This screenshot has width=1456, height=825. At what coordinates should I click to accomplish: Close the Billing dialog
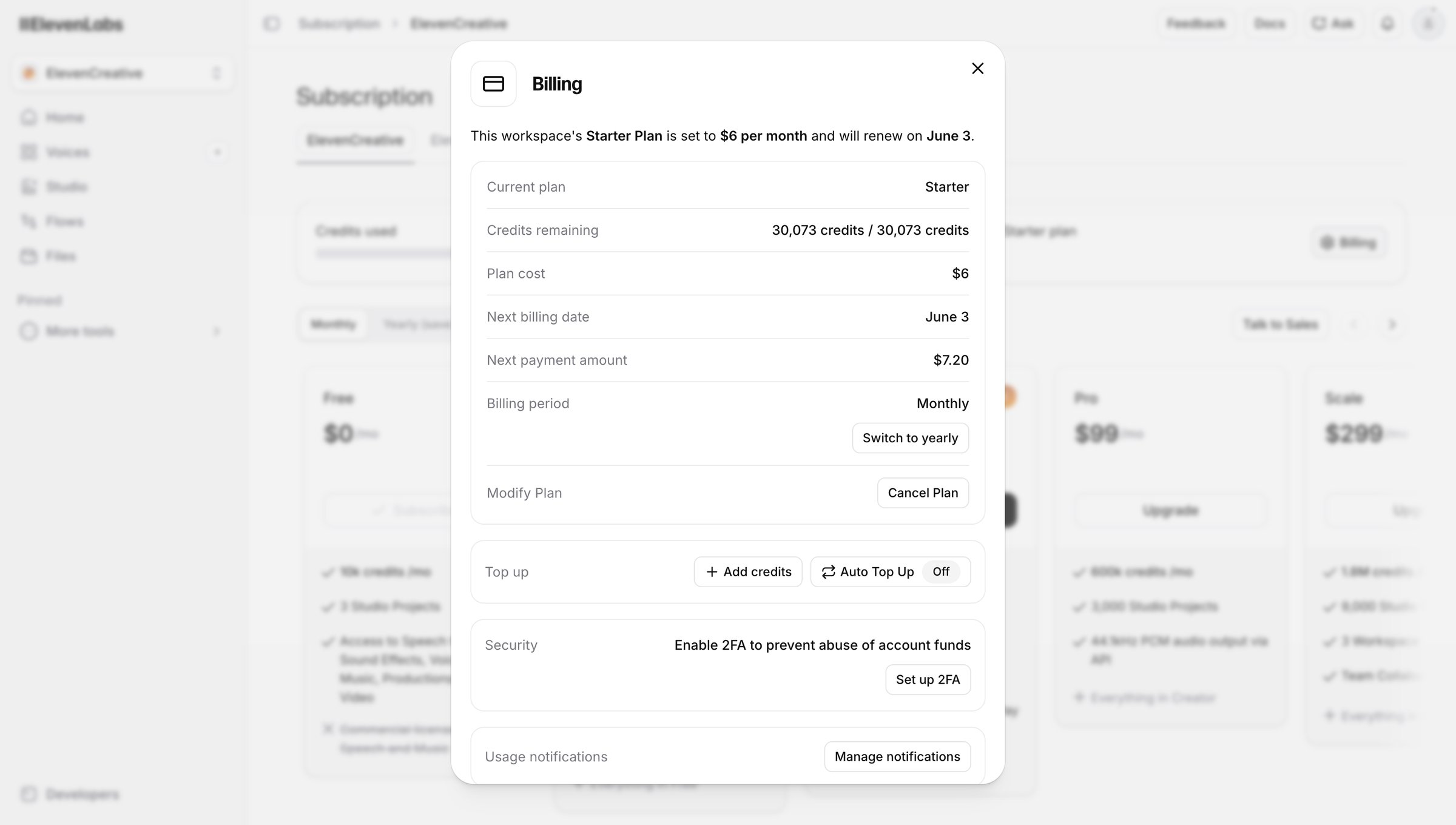tap(977, 69)
